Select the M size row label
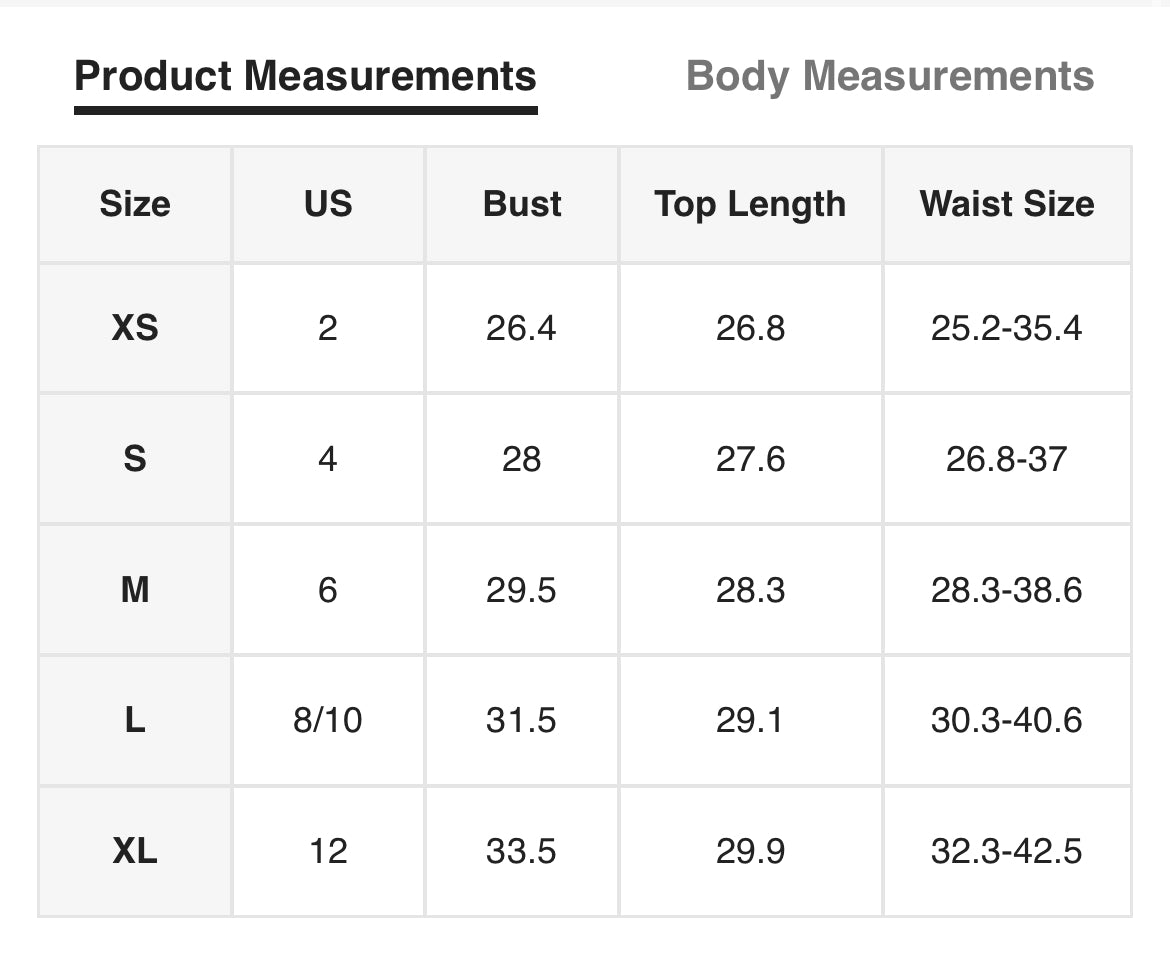 pyautogui.click(x=135, y=590)
